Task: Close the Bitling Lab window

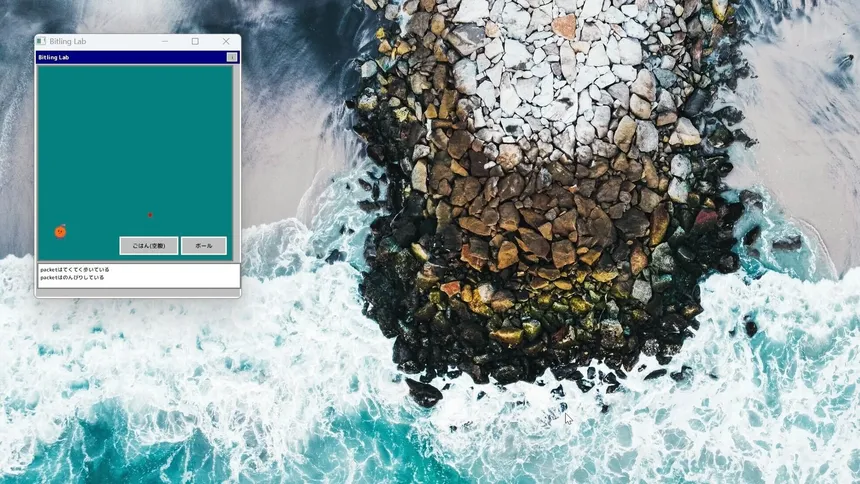Action: [x=226, y=41]
